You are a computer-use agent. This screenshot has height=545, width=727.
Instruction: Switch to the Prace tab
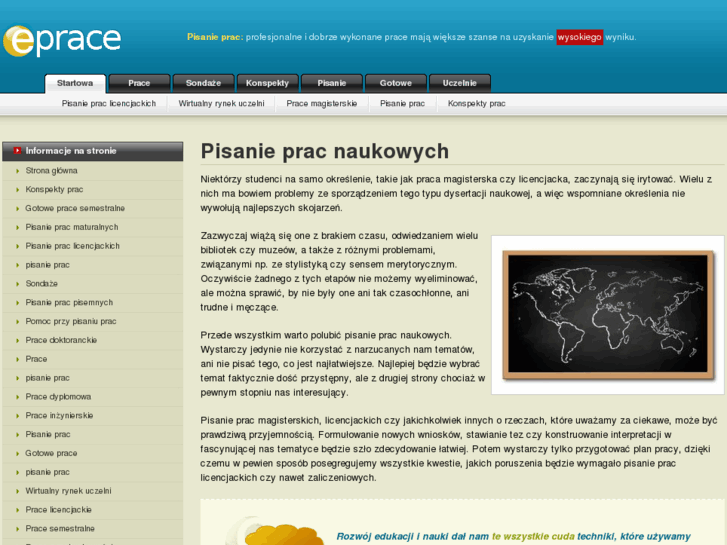pos(139,83)
